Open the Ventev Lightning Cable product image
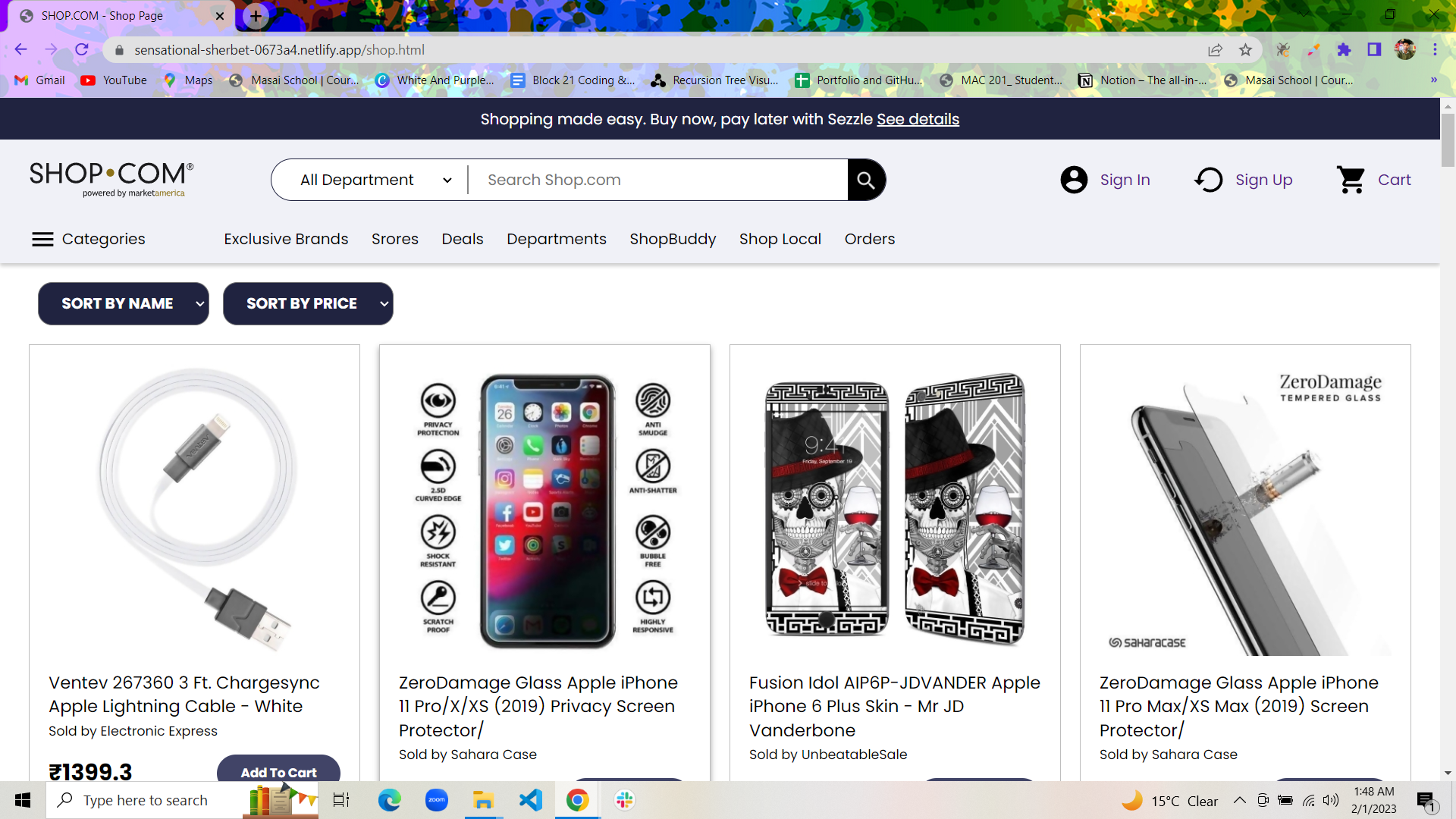The image size is (1456, 819). click(194, 508)
